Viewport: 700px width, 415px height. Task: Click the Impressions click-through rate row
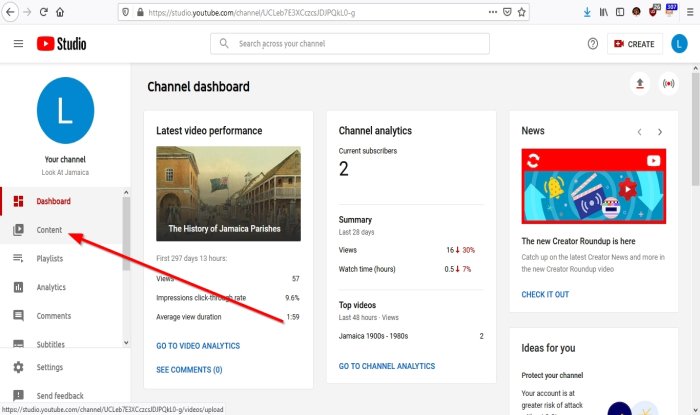[x=228, y=298]
